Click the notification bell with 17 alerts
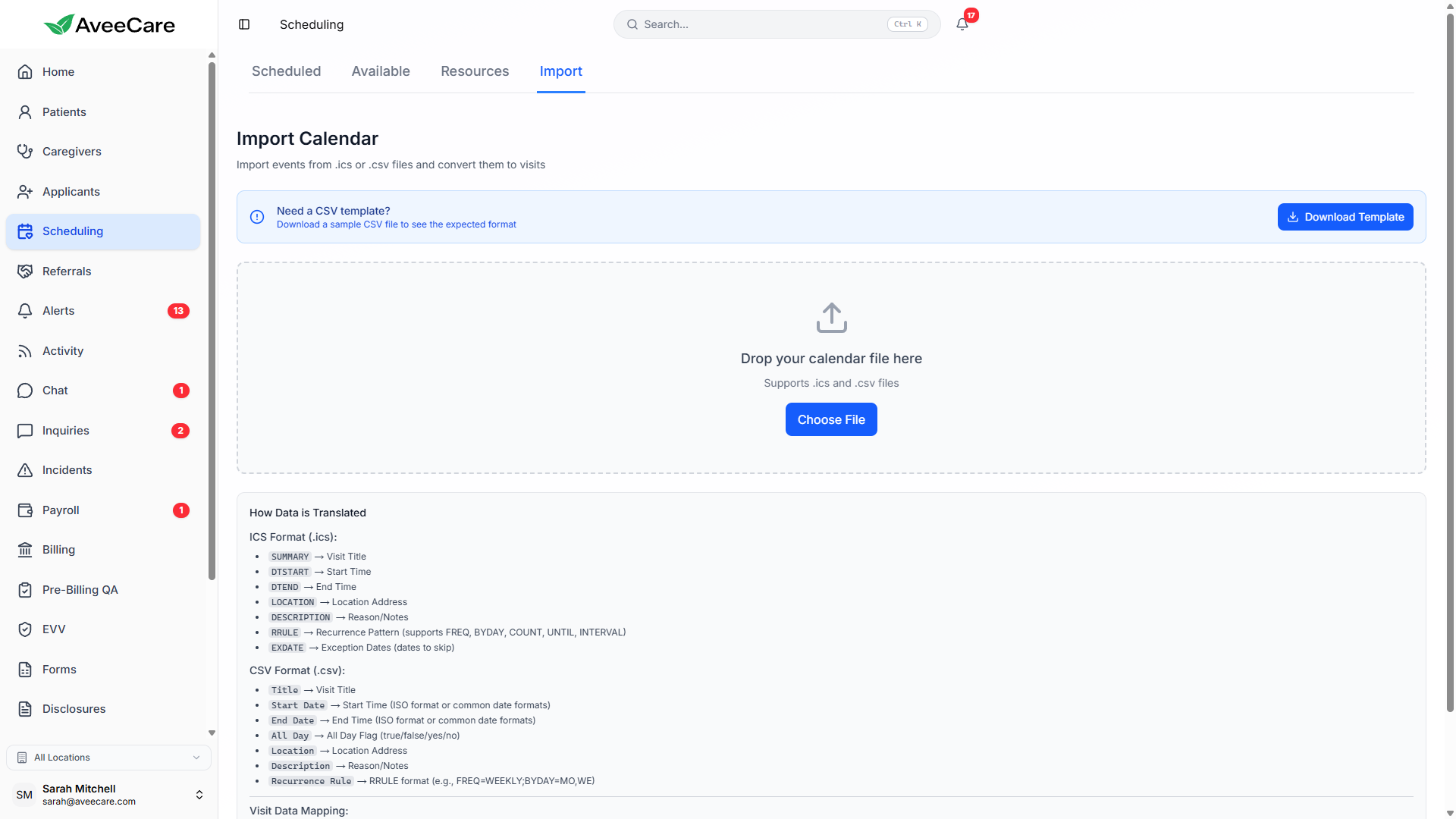1456x819 pixels. tap(961, 24)
